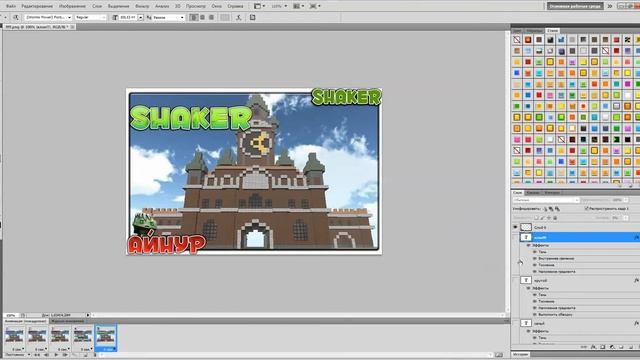
Task: Click the warp text icon
Action: [239, 17]
